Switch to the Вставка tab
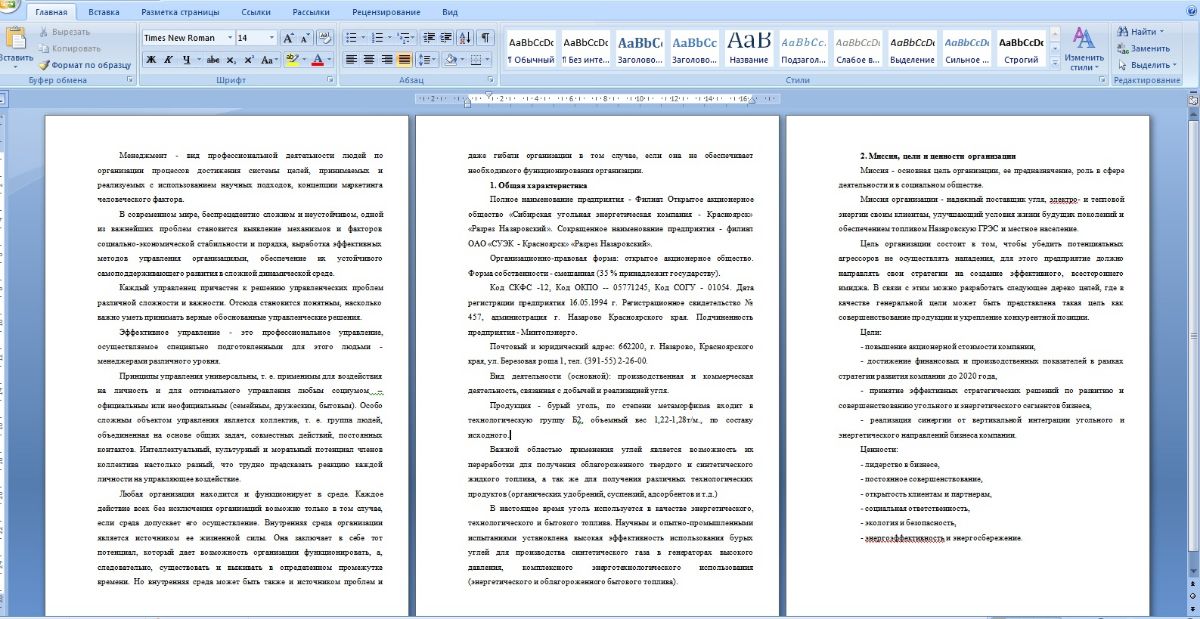Viewport: 1200px width, 619px height. [x=104, y=12]
